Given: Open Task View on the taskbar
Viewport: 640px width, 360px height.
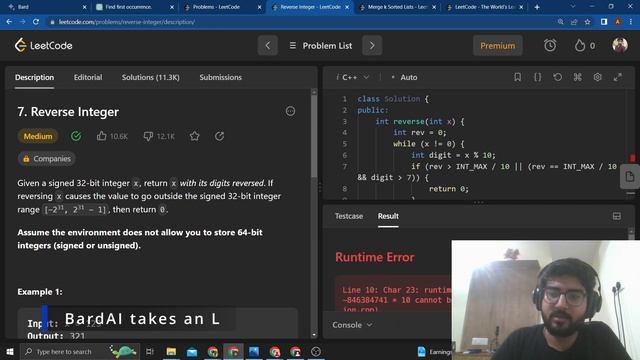Looking at the screenshot, I should tap(149, 351).
